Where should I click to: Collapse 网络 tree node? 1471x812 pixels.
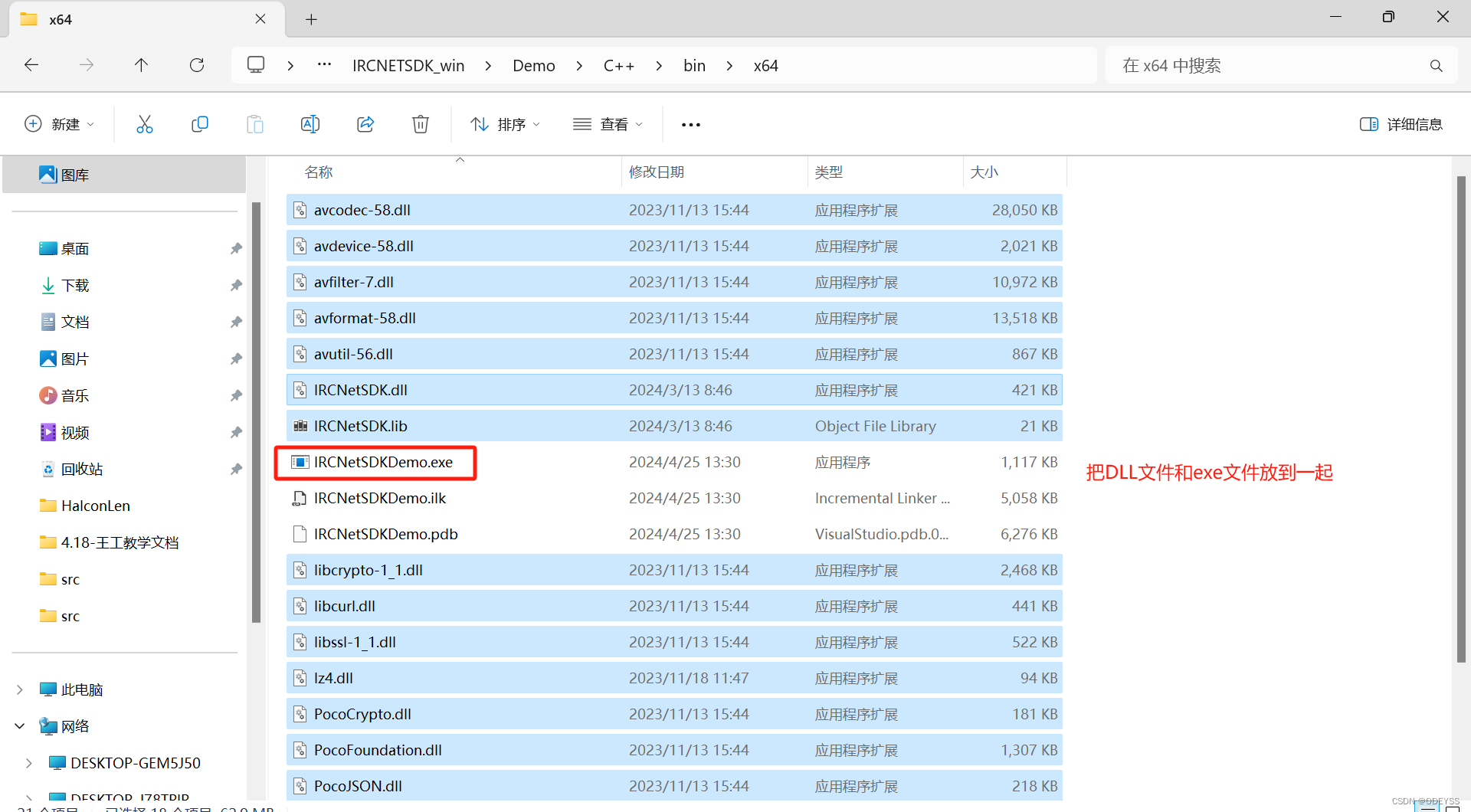pyautogui.click(x=20, y=726)
